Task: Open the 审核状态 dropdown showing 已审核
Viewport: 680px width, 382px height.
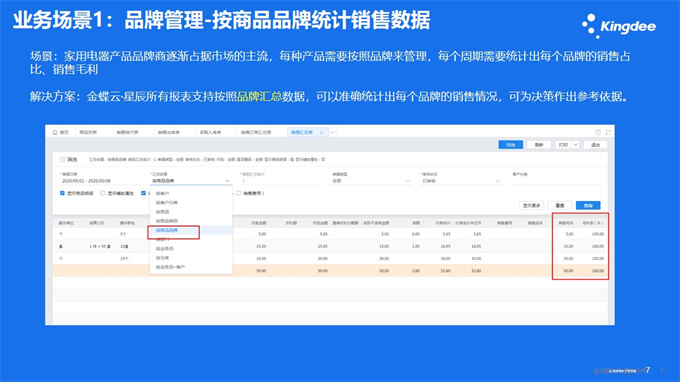Action: [461, 181]
